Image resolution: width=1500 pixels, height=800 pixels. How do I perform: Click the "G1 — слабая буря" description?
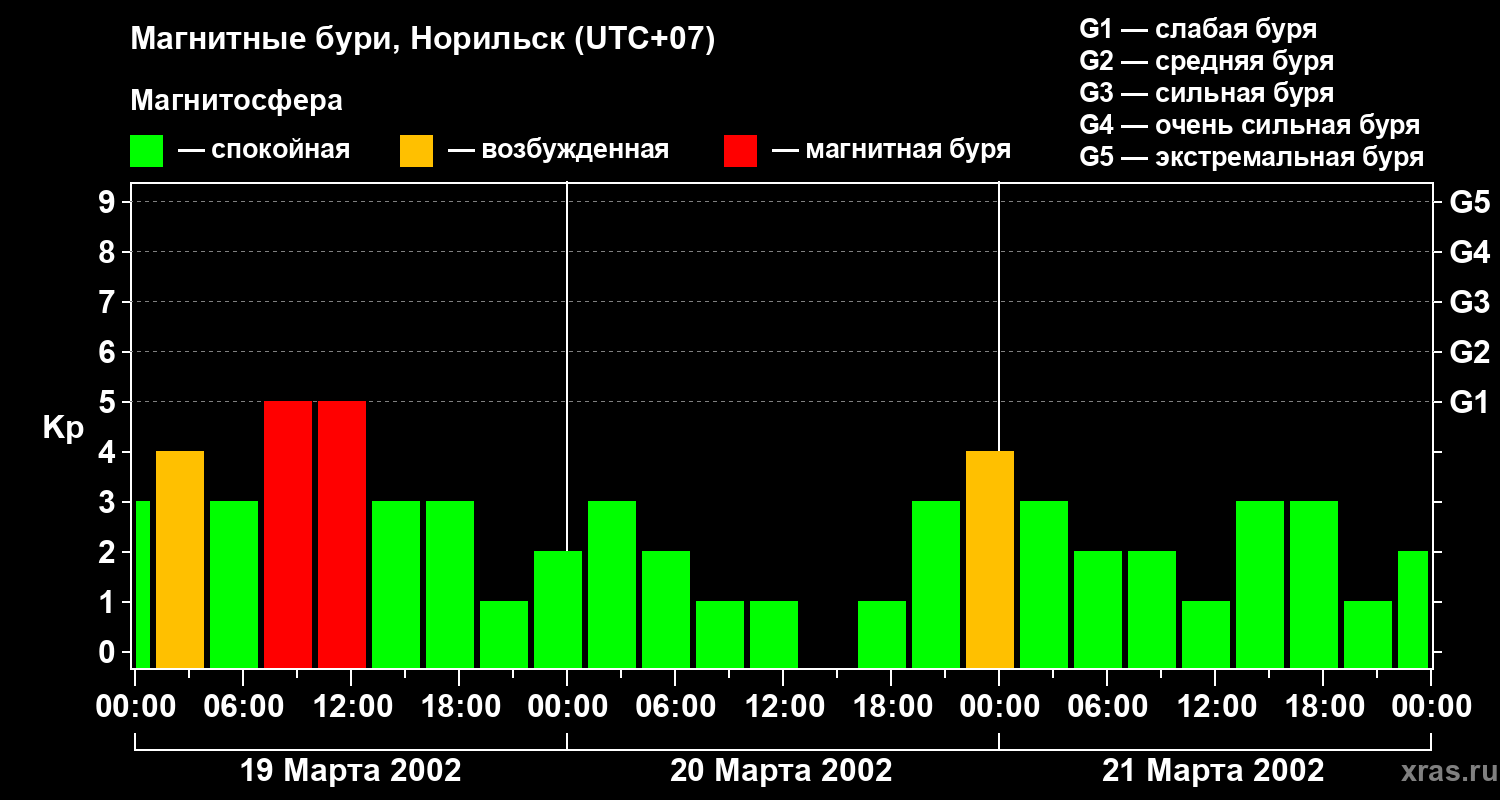1198,29
